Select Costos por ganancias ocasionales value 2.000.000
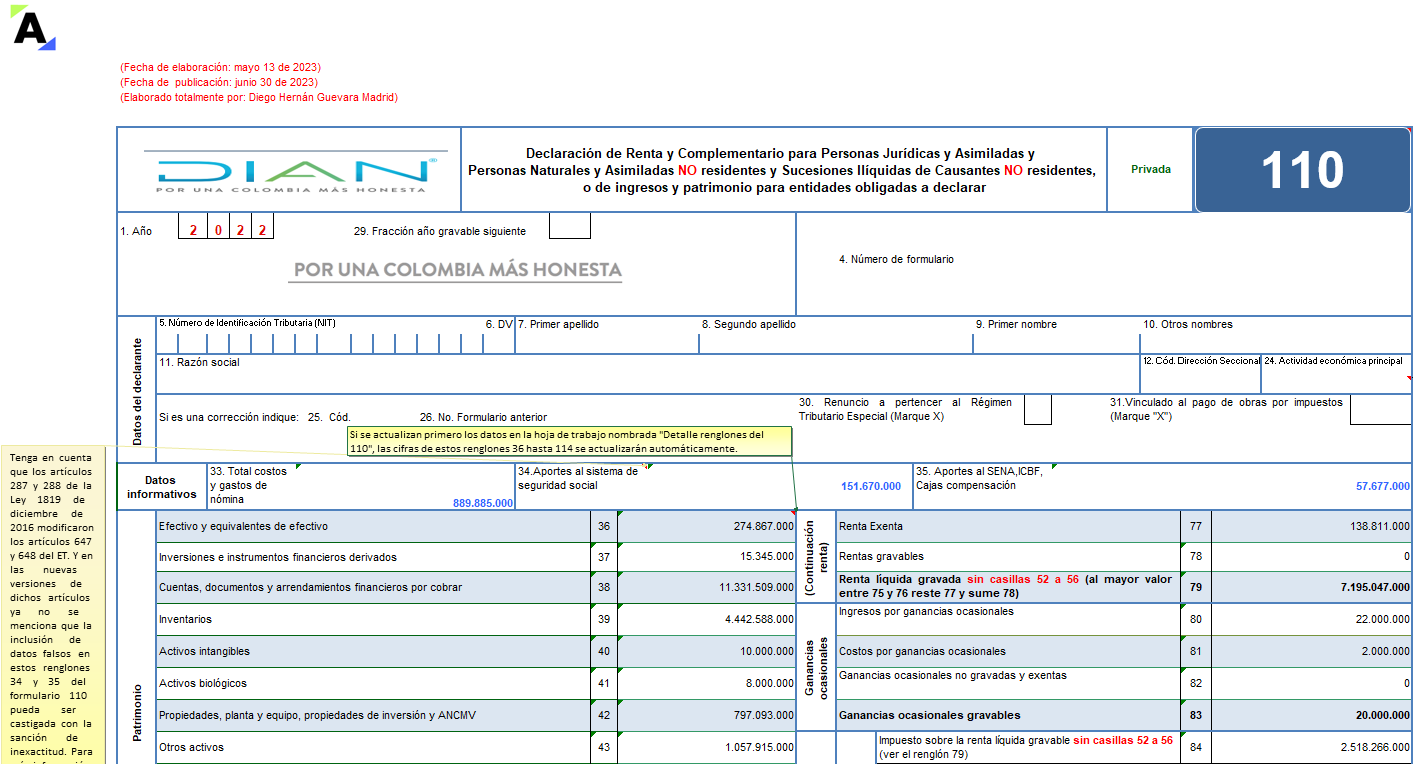The height and width of the screenshot is (764, 1413). pos(1311,652)
